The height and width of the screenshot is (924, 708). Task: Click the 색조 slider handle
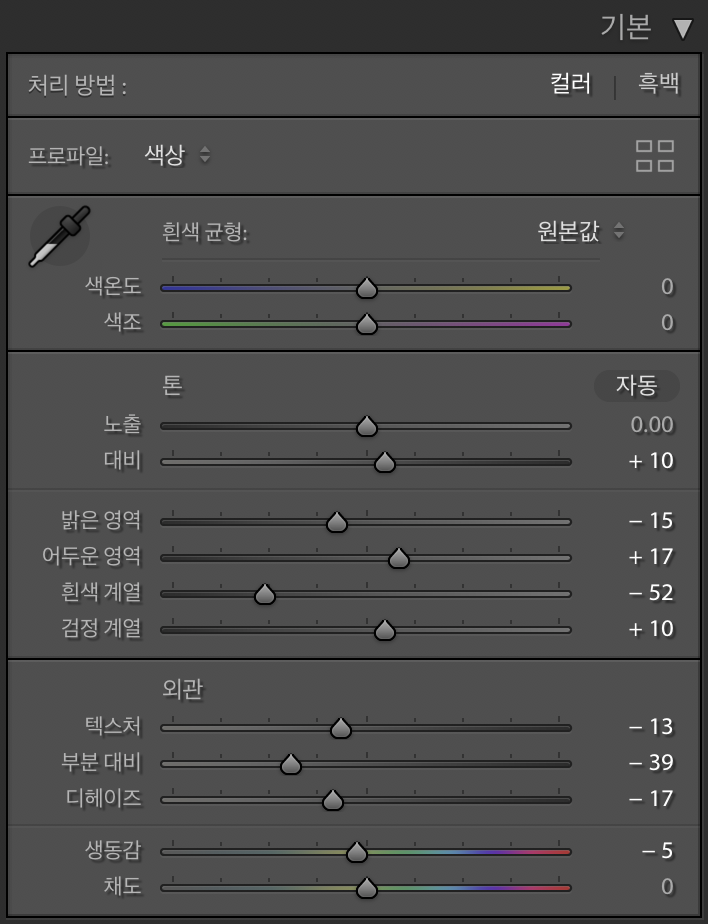[367, 324]
